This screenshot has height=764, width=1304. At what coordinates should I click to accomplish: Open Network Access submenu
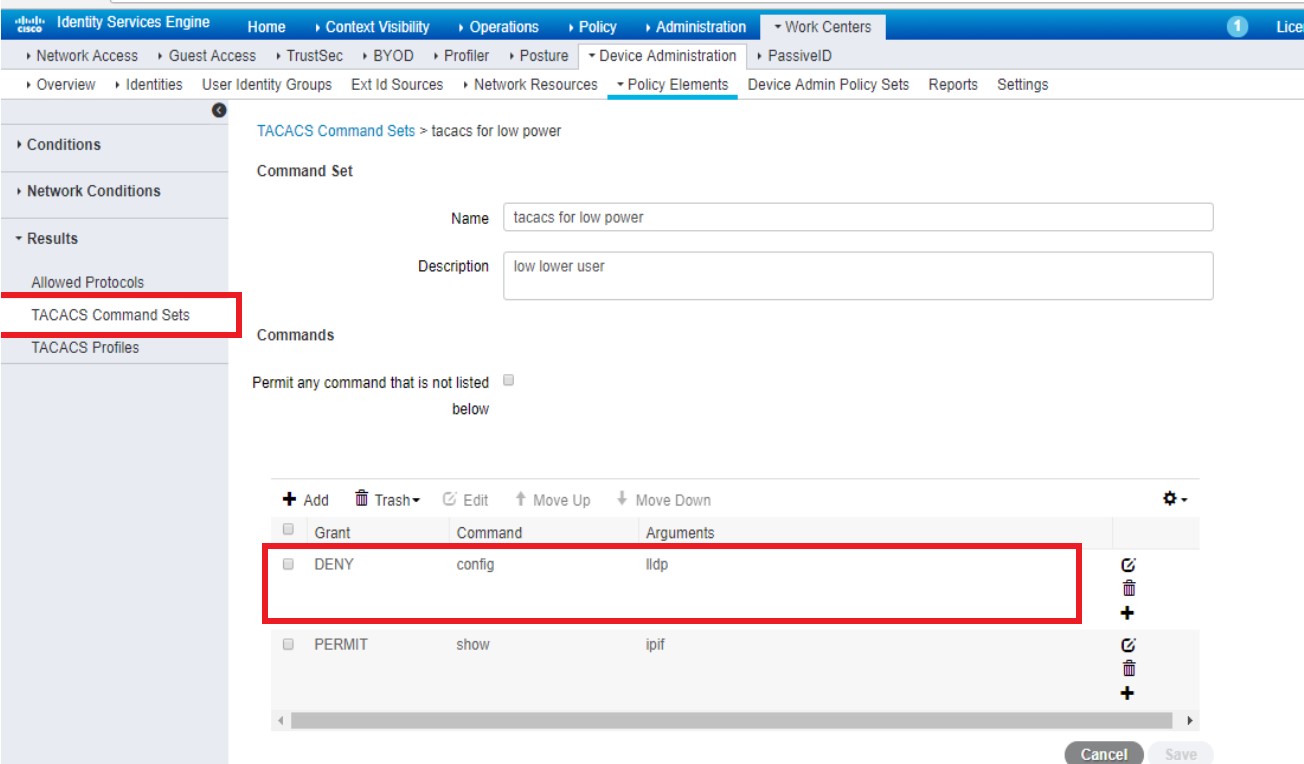[x=81, y=56]
